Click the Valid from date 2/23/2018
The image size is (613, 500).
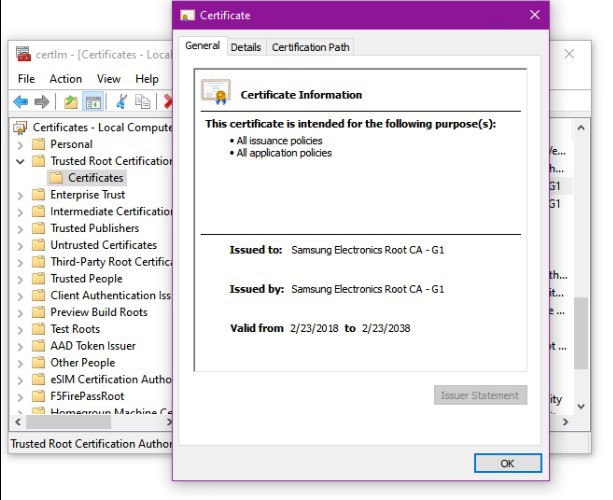tap(314, 328)
